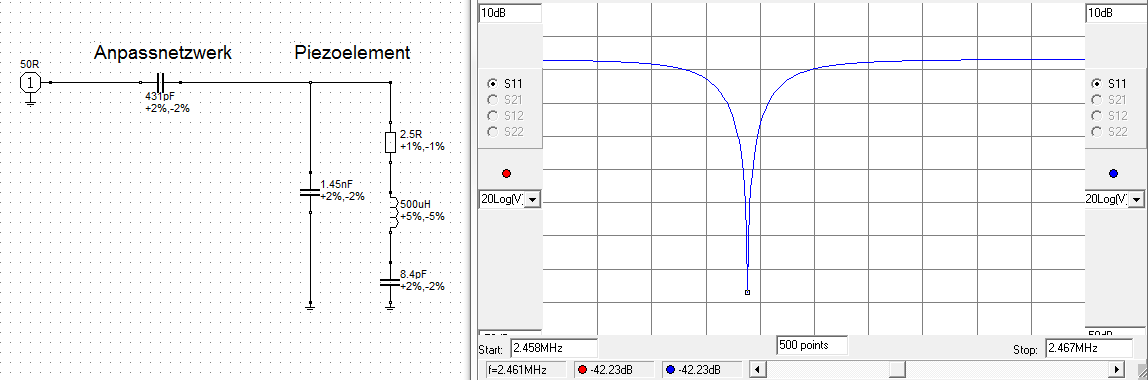Image resolution: width=1148 pixels, height=380 pixels.
Task: Click the horizontal scrollbar thumb
Action: click(897, 369)
